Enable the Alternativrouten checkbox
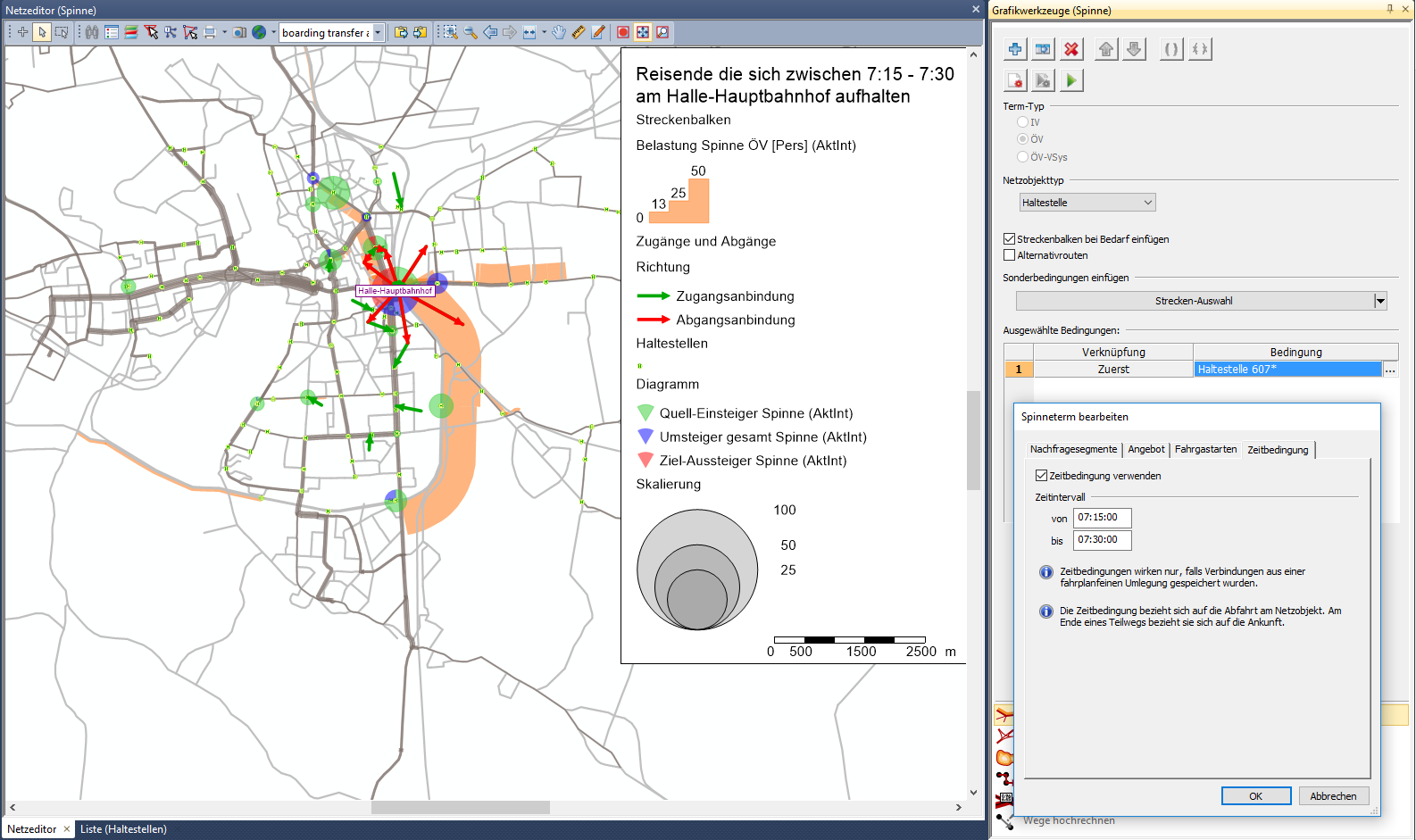This screenshot has width=1416, height=840. click(1010, 255)
